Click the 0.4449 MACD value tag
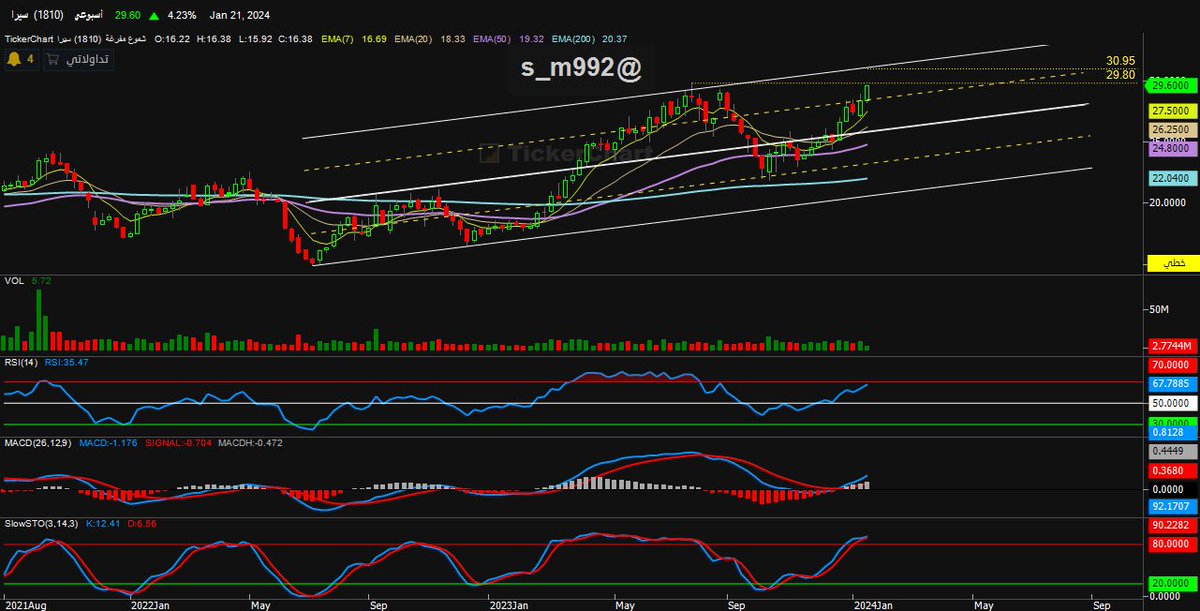Screen dimensions: 1200x611 [1172, 450]
